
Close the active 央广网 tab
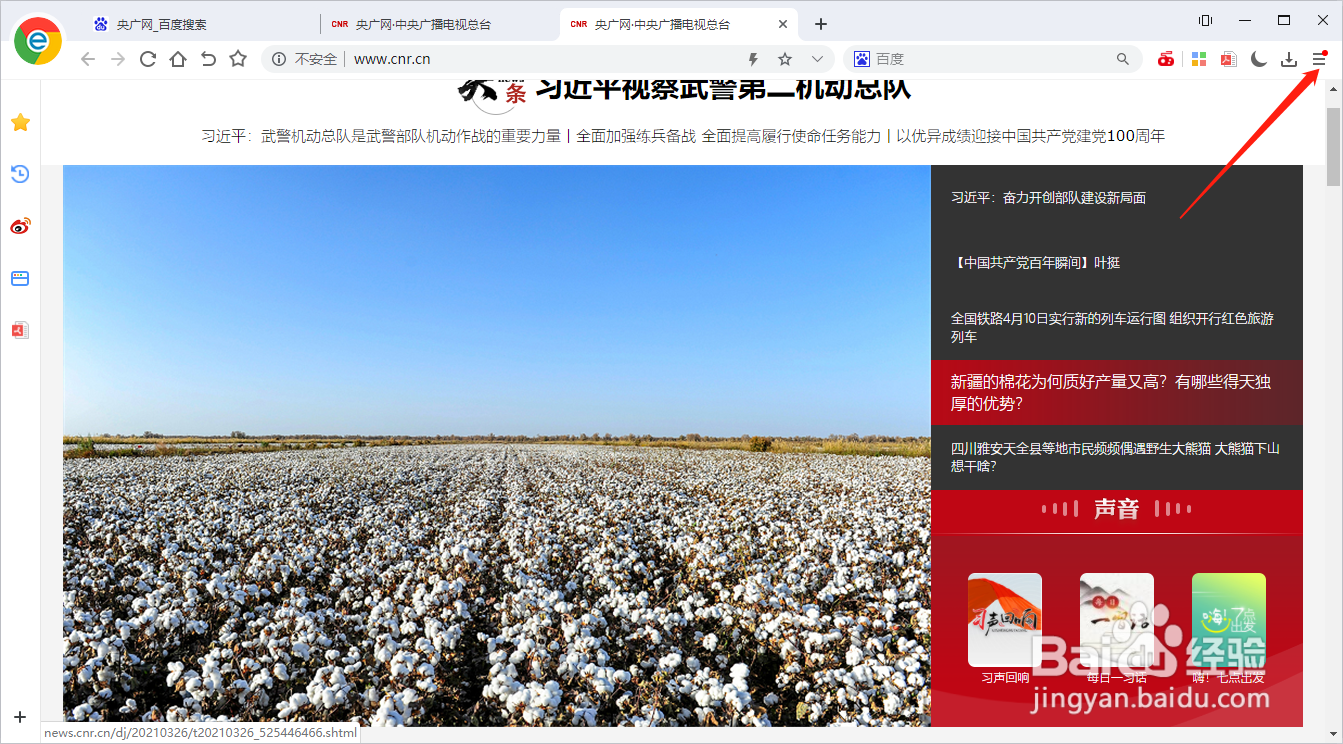(x=784, y=24)
